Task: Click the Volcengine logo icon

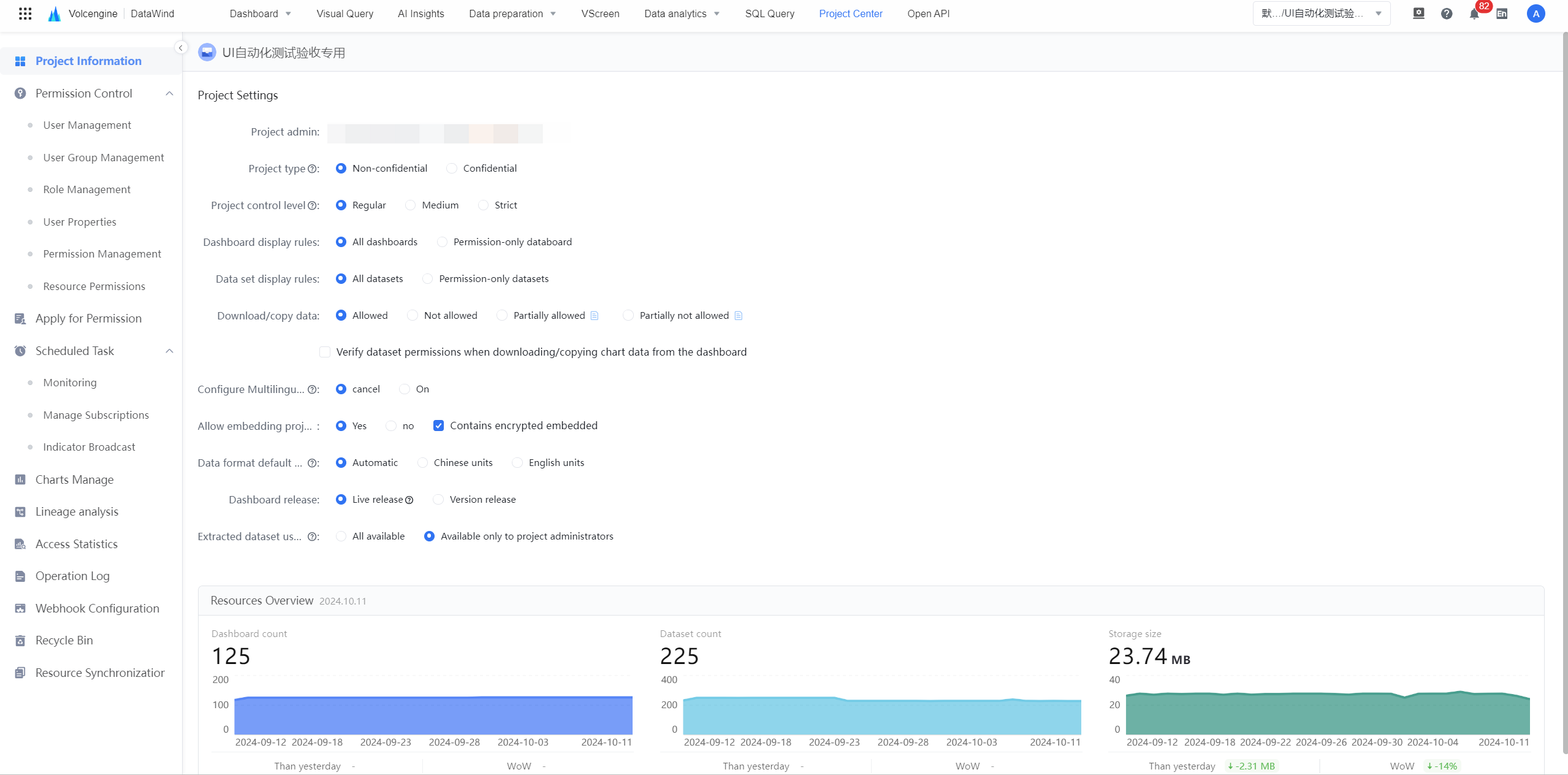Action: click(55, 13)
